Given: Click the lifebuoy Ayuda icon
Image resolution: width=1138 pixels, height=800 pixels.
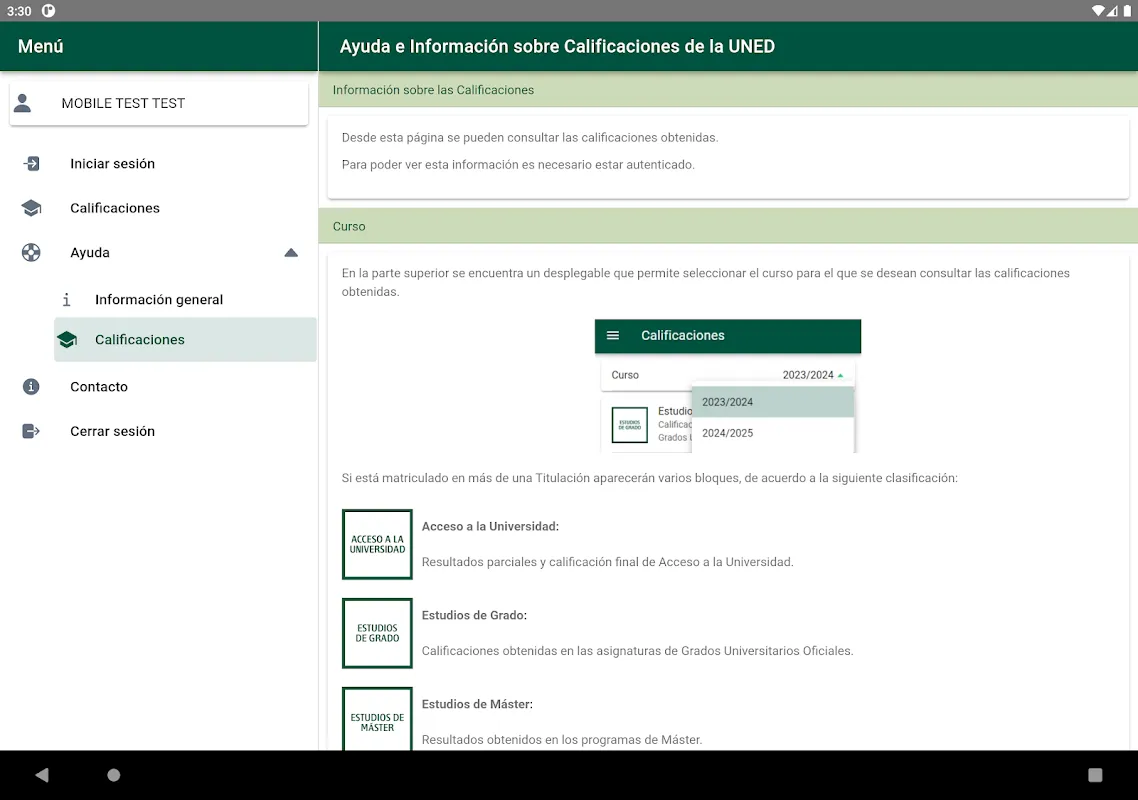Looking at the screenshot, I should (31, 253).
